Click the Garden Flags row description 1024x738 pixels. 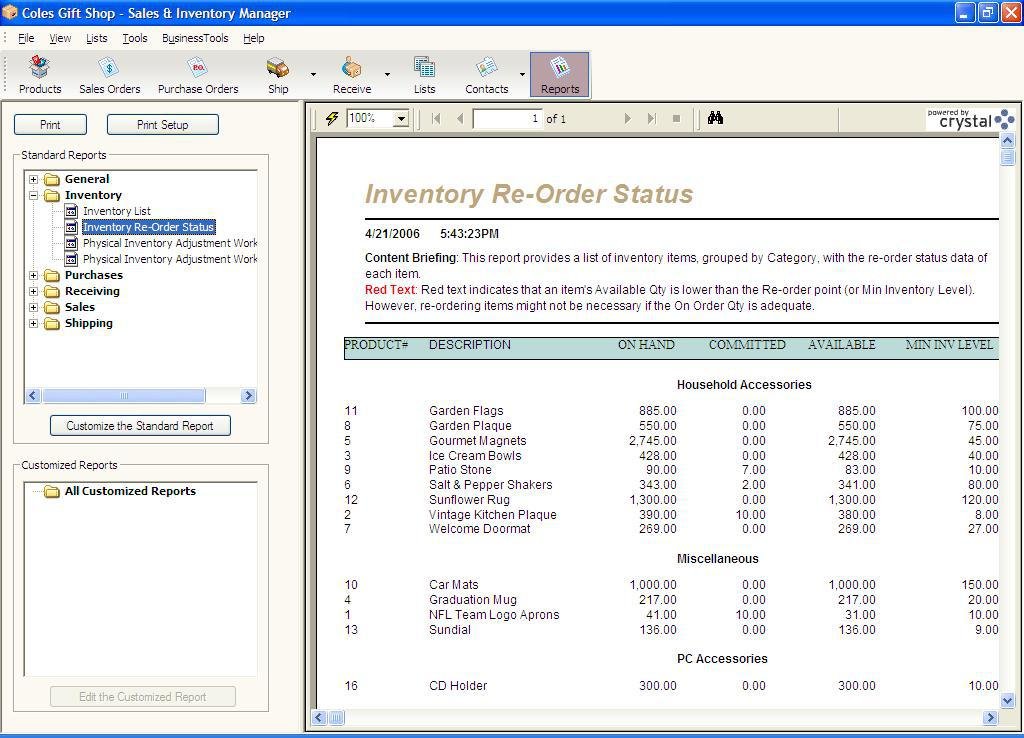point(466,411)
